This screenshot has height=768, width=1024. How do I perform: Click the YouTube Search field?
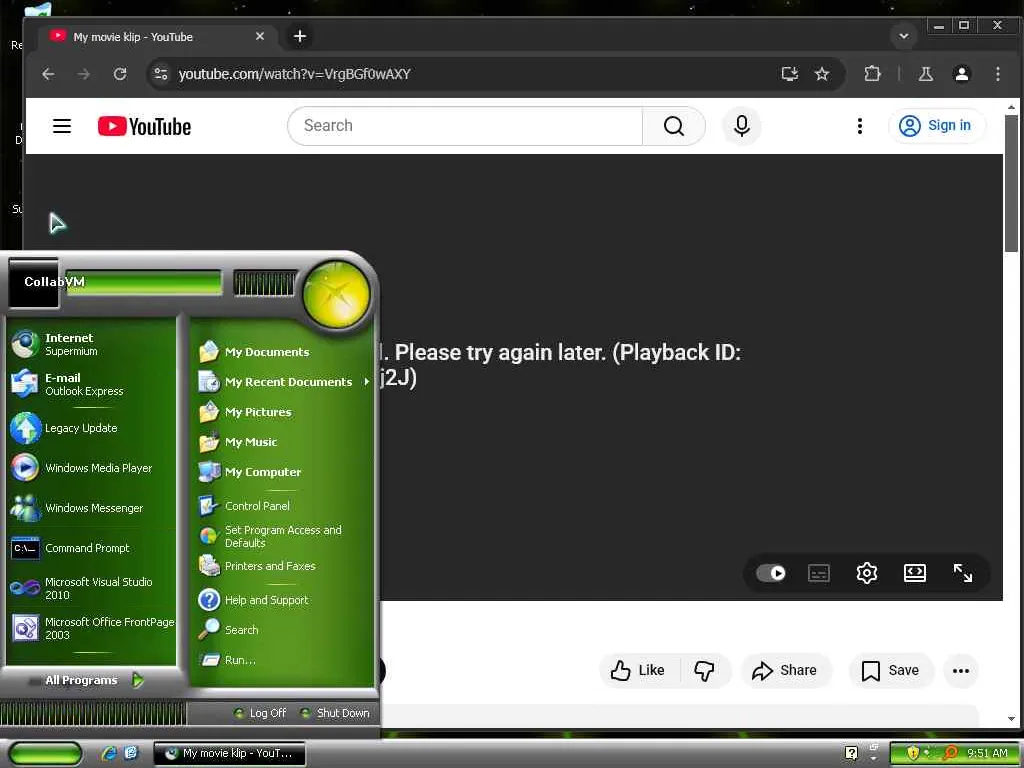[465, 126]
